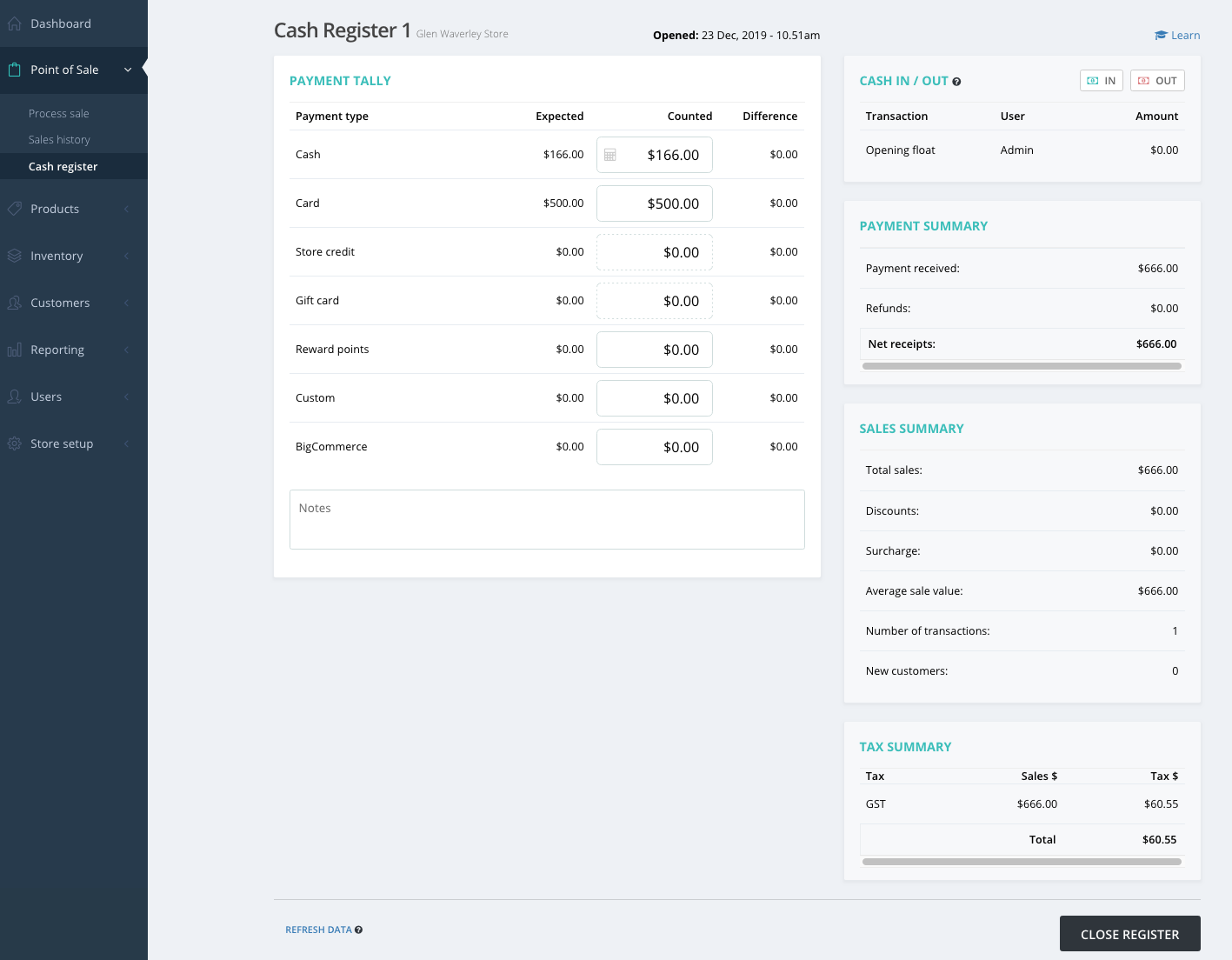Expand the Products submenu chevron
The width and height of the screenshot is (1232, 960).
127,209
